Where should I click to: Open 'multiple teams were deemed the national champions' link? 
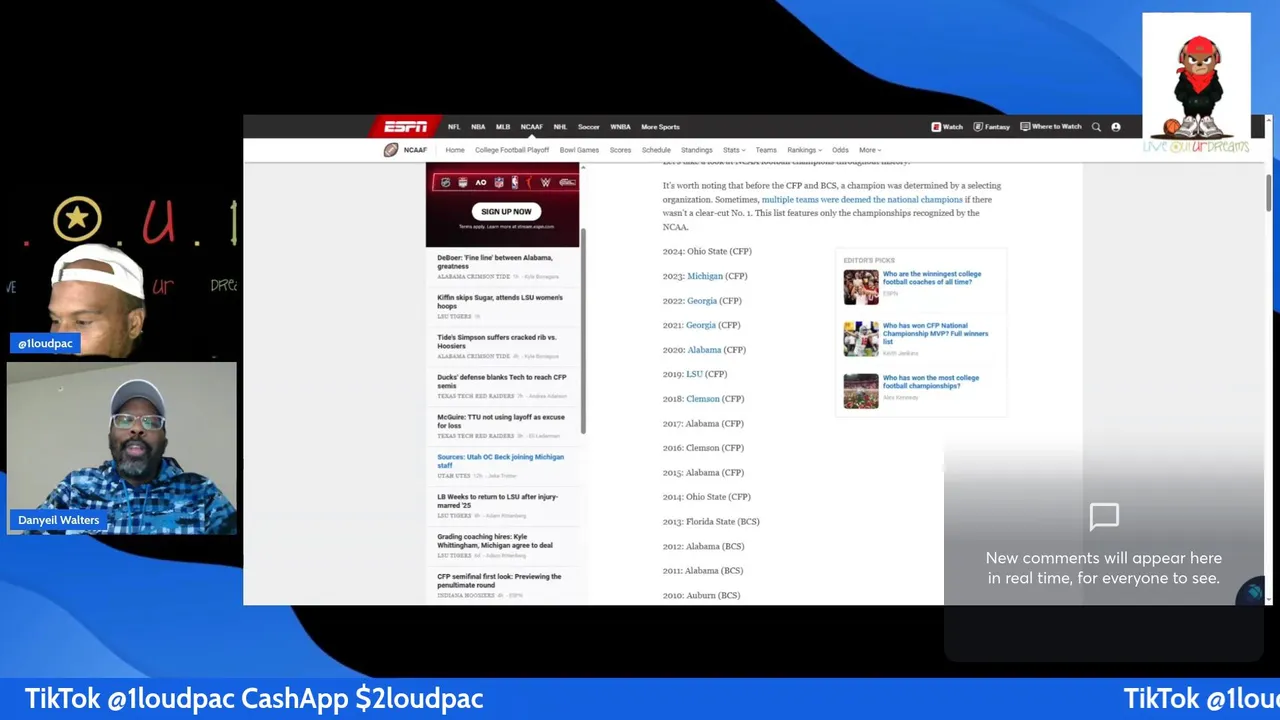coord(862,199)
